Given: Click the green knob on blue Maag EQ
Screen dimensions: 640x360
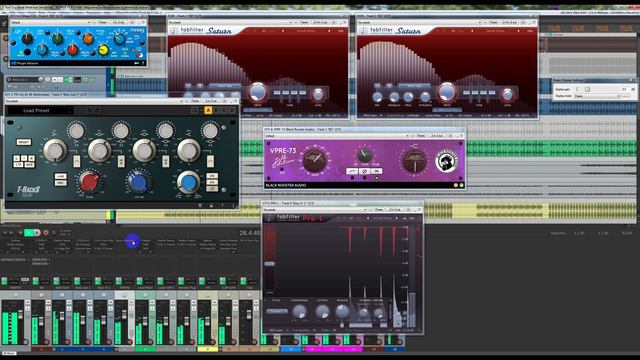Looking at the screenshot, I should coord(58,38).
